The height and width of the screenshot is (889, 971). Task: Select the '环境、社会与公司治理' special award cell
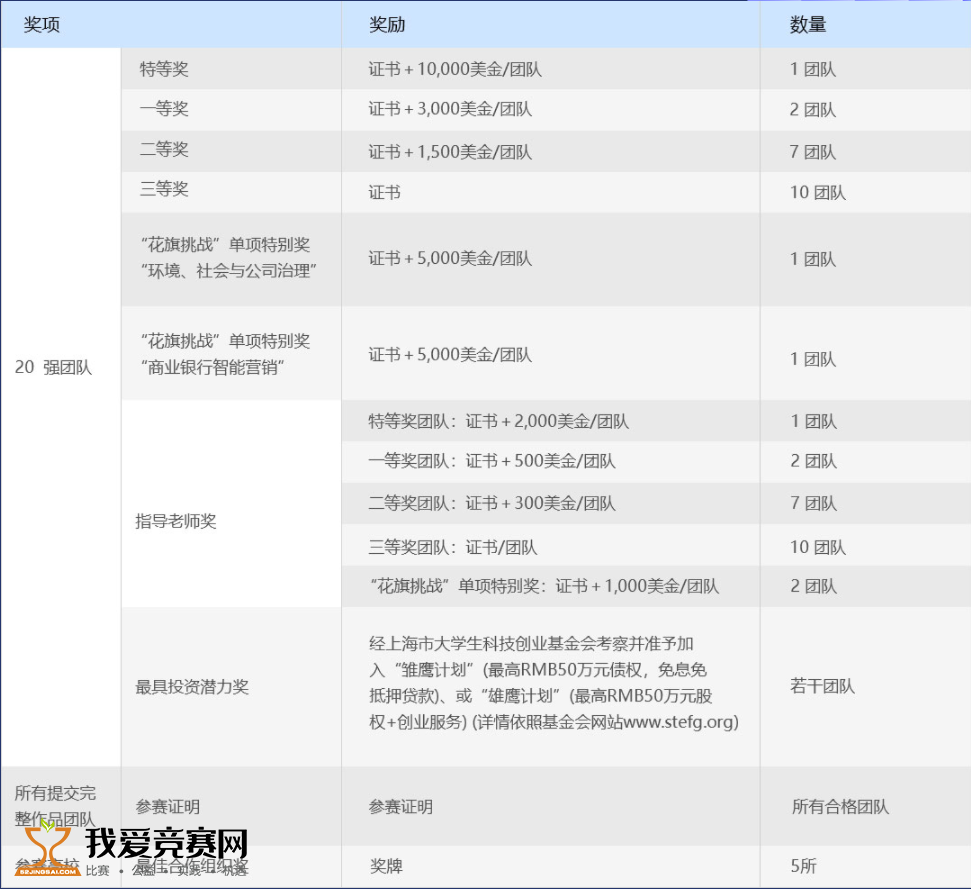229,258
